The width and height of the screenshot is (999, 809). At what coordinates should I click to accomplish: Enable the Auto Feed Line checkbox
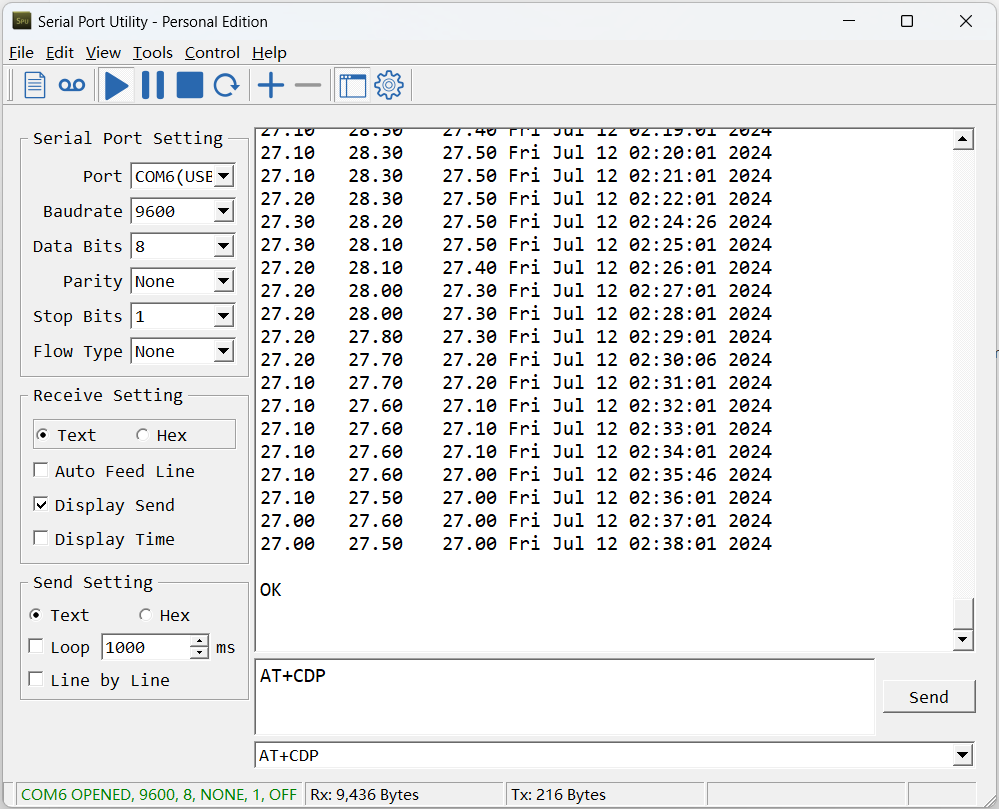(41, 471)
